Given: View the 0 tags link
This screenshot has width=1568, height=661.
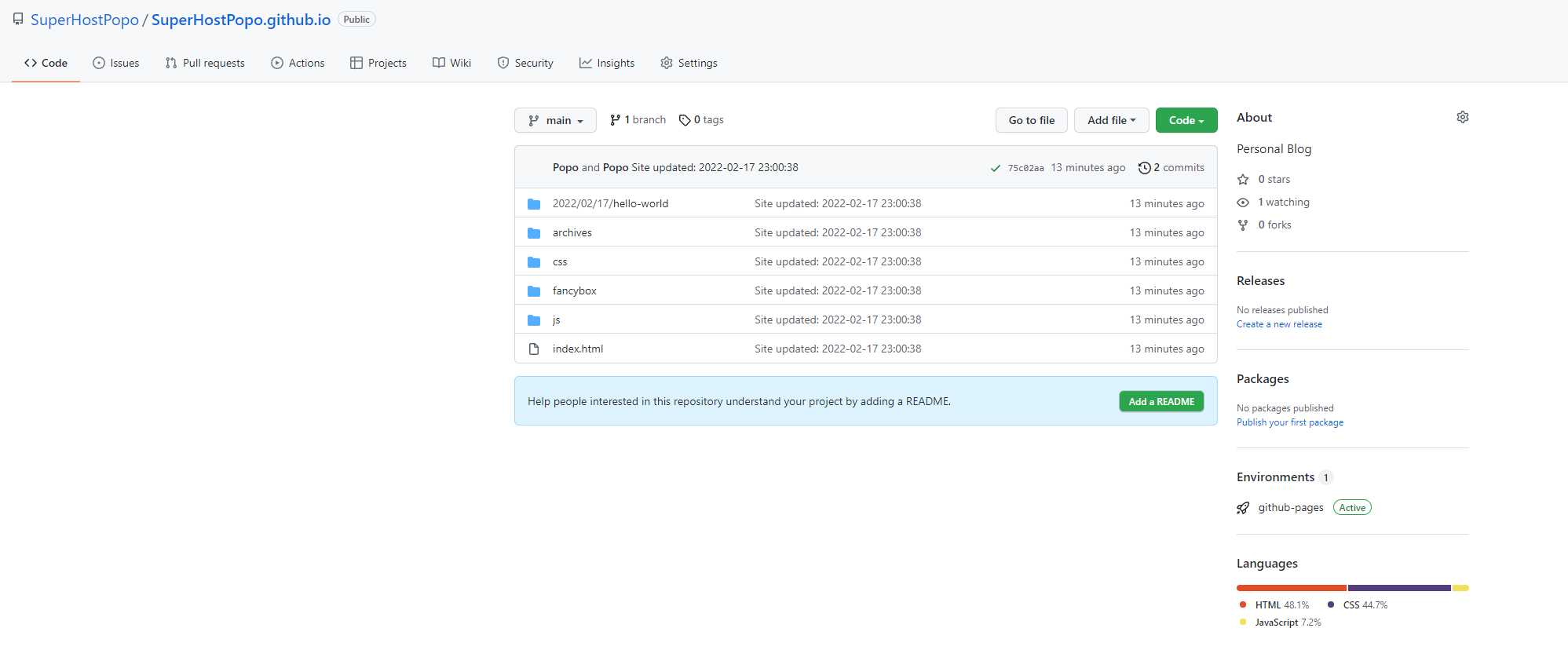Looking at the screenshot, I should (701, 120).
